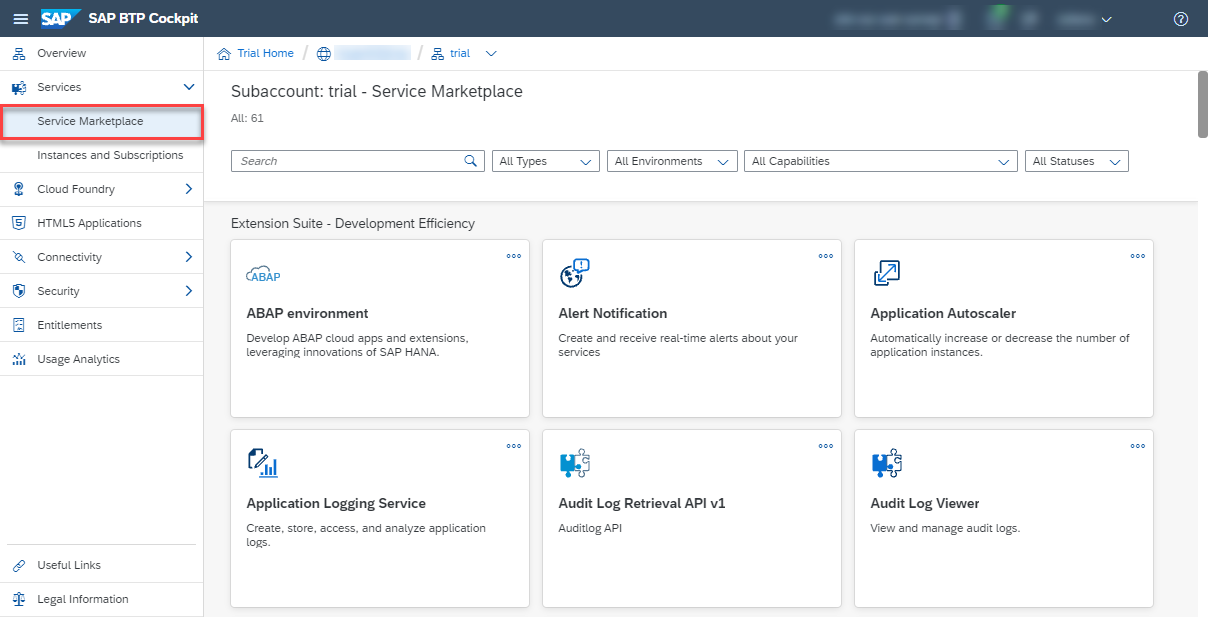Click the HTML5 Applications sidebar icon
Screen dimensions: 1208x617
[18, 223]
